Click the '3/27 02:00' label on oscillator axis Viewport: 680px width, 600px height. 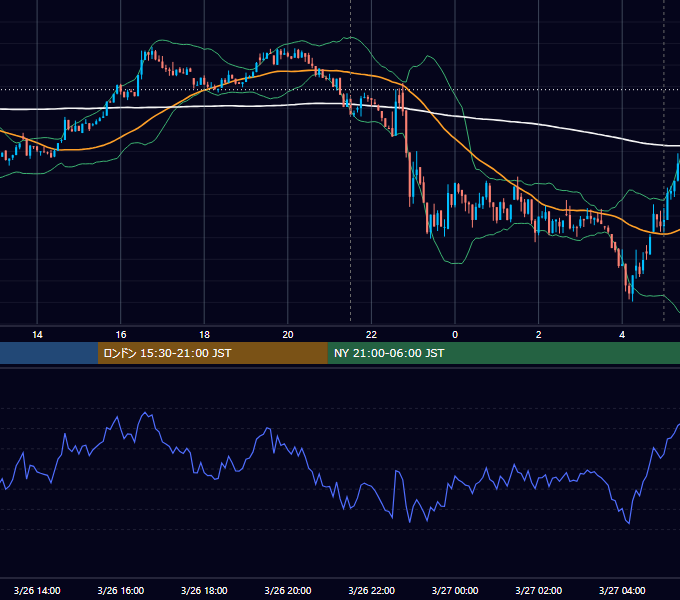(538, 590)
